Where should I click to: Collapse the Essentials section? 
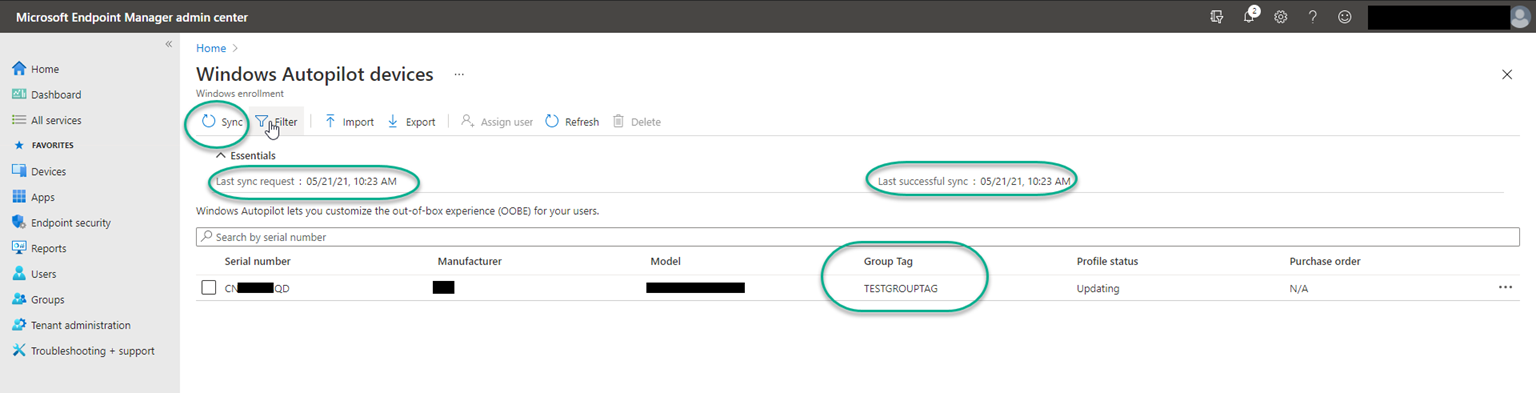click(246, 156)
